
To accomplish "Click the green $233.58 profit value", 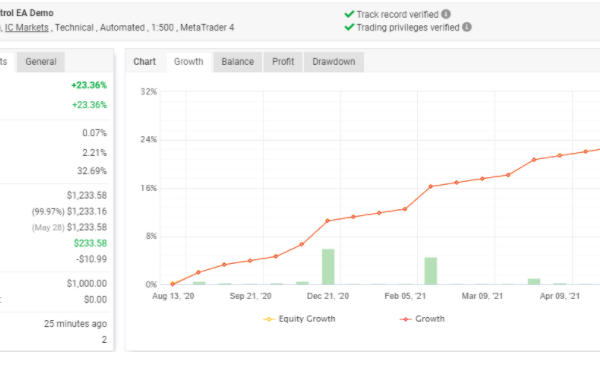I will click(x=90, y=243).
